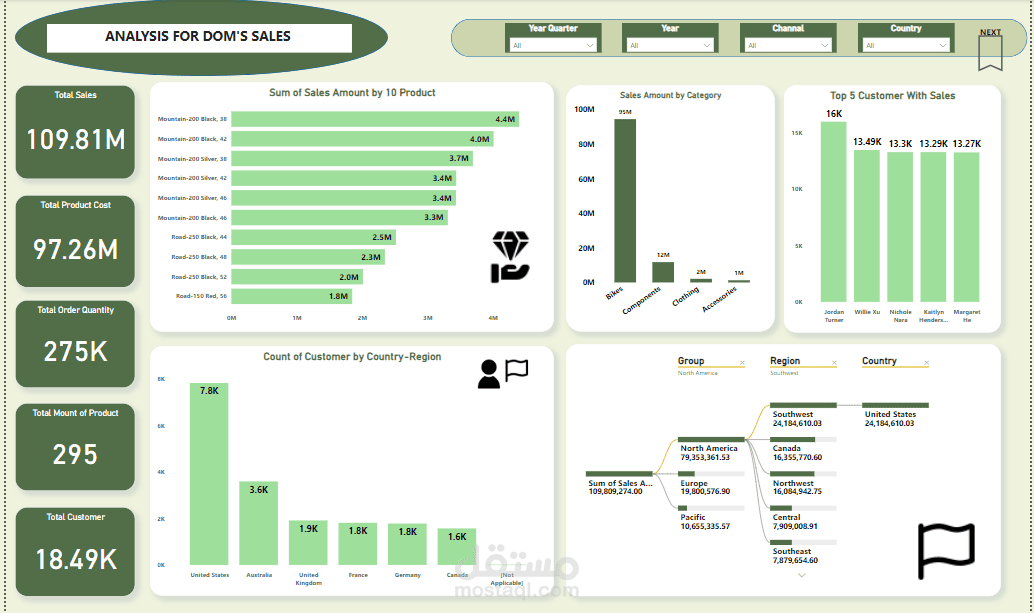Remove the Country level with its X
This screenshot has height=613, width=1034.
[927, 363]
